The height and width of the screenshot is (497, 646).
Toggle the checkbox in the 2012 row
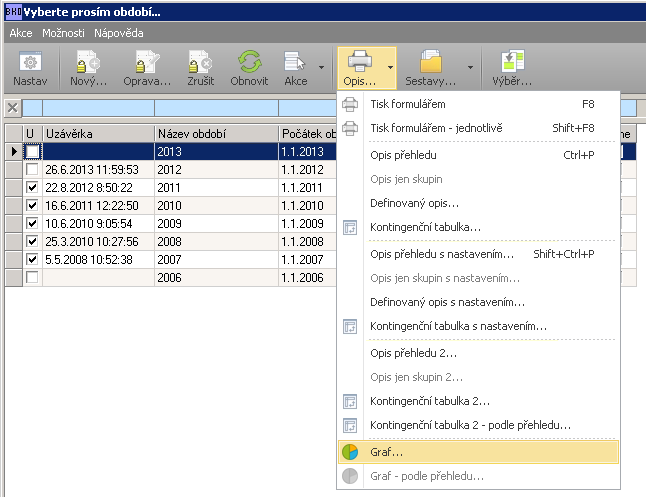click(x=32, y=169)
